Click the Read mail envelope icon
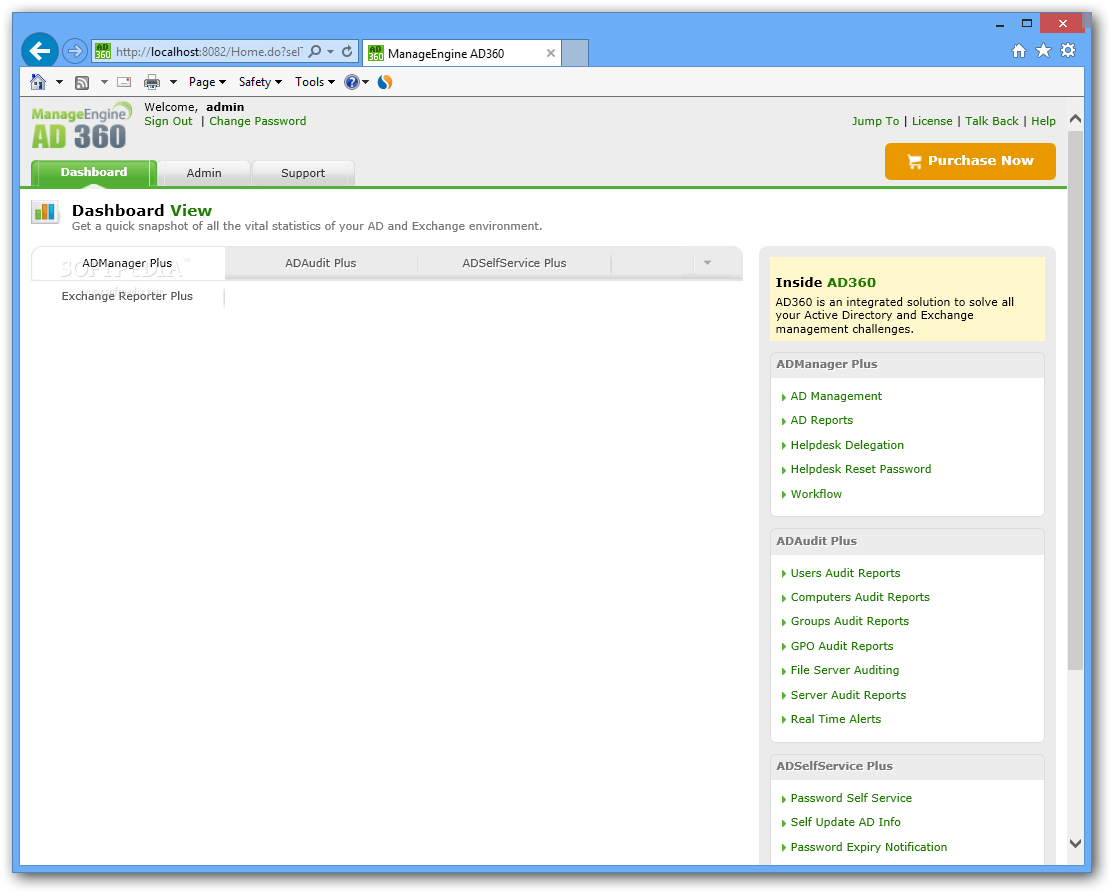Viewport: 1112px width, 893px height. tap(124, 82)
